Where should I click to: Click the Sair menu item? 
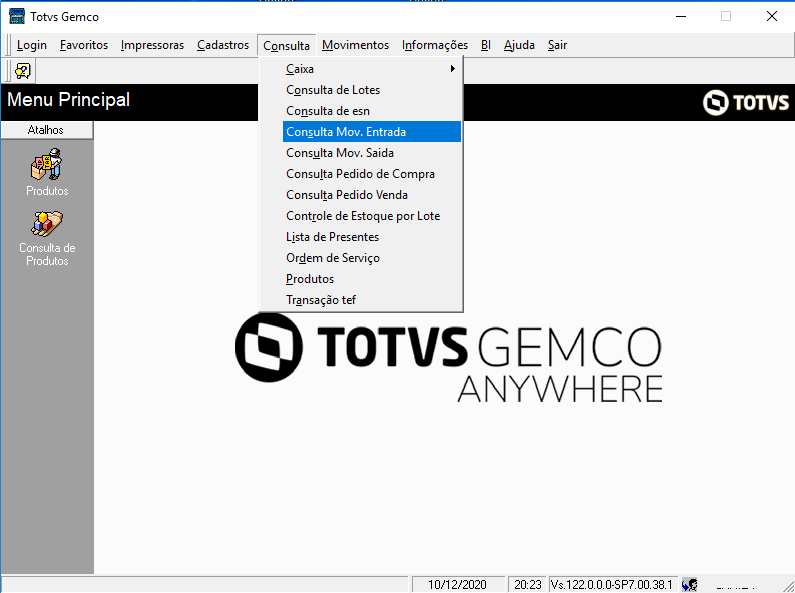tap(557, 45)
